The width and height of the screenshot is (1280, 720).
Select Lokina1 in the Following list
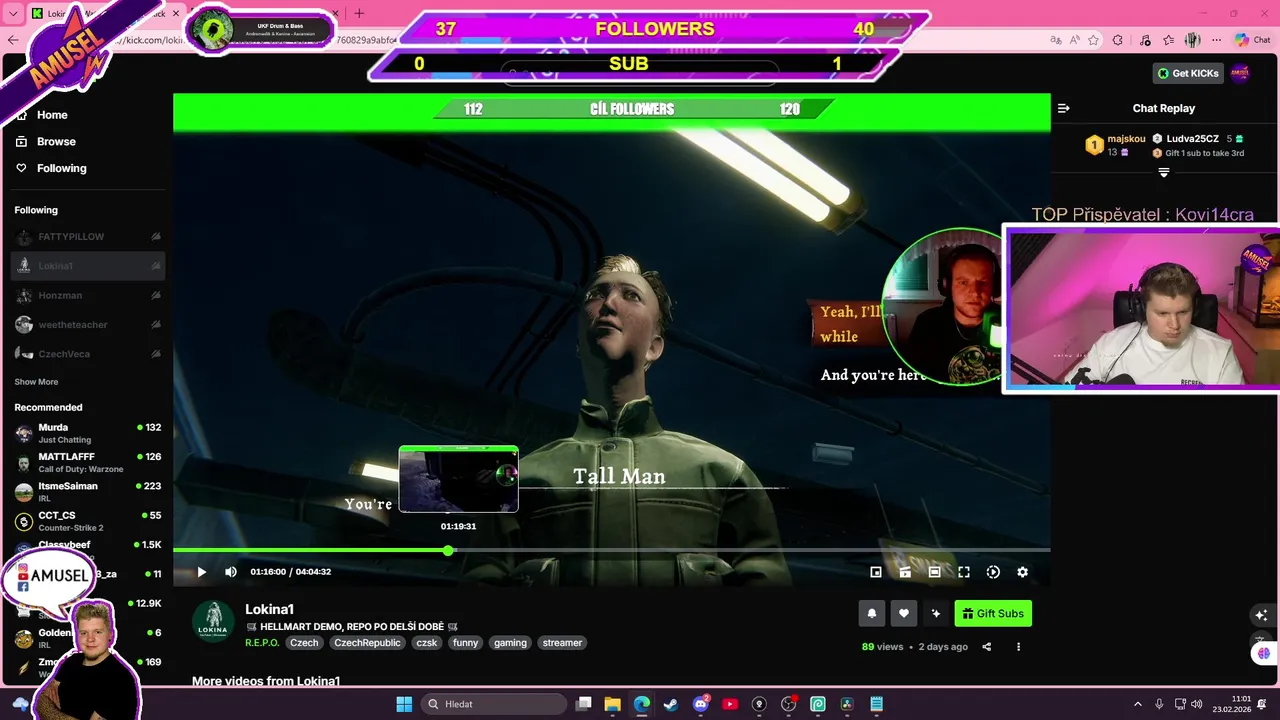pyautogui.click(x=88, y=266)
